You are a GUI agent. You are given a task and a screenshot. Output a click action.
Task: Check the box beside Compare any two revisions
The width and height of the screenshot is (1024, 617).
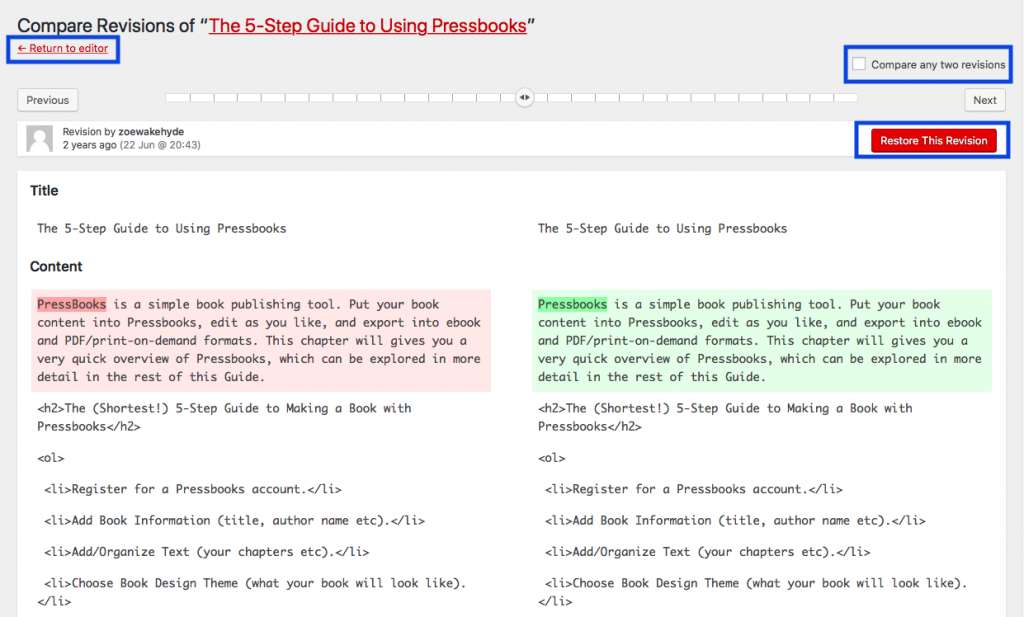858,64
